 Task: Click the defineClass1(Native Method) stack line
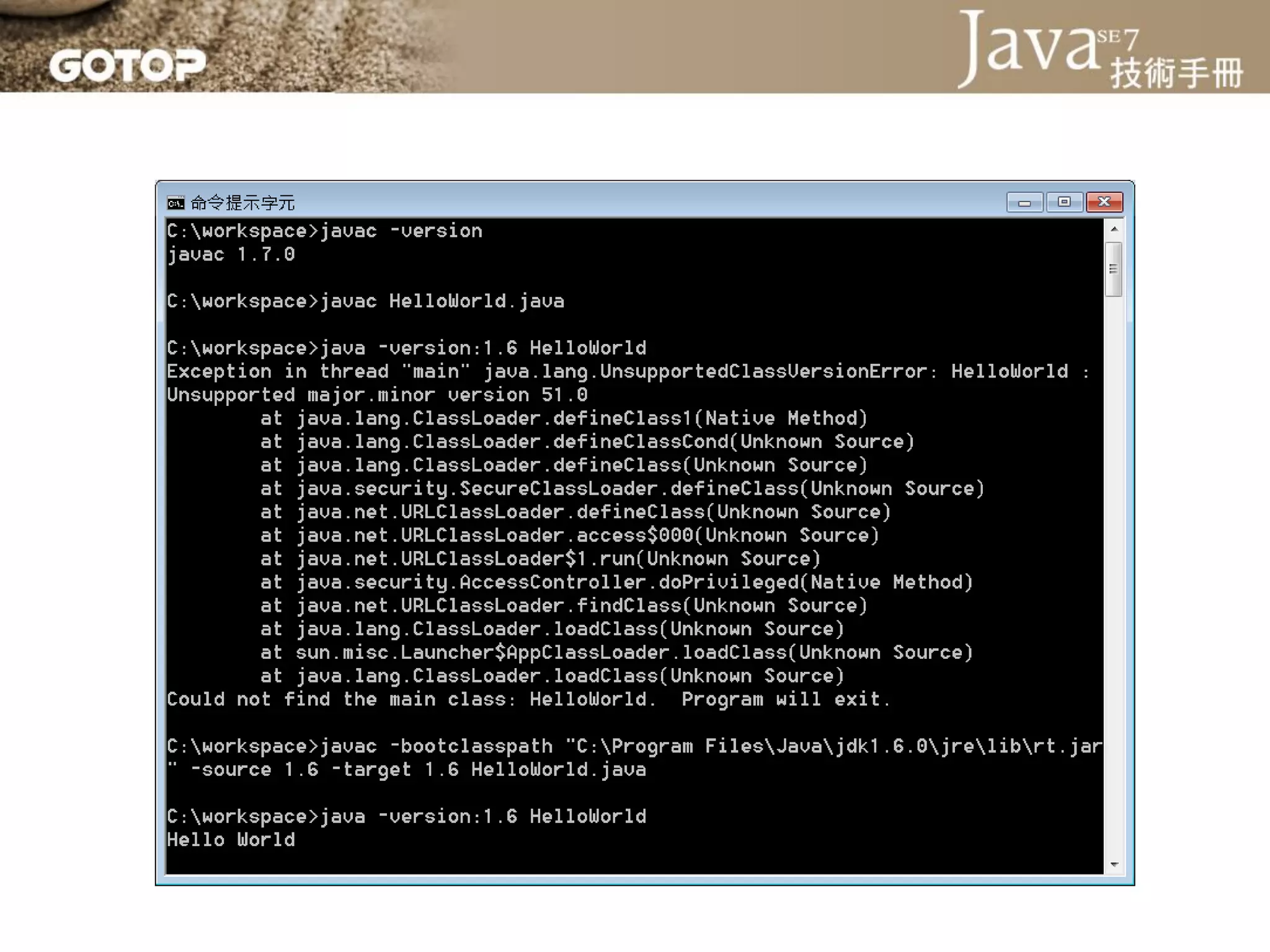563,418
